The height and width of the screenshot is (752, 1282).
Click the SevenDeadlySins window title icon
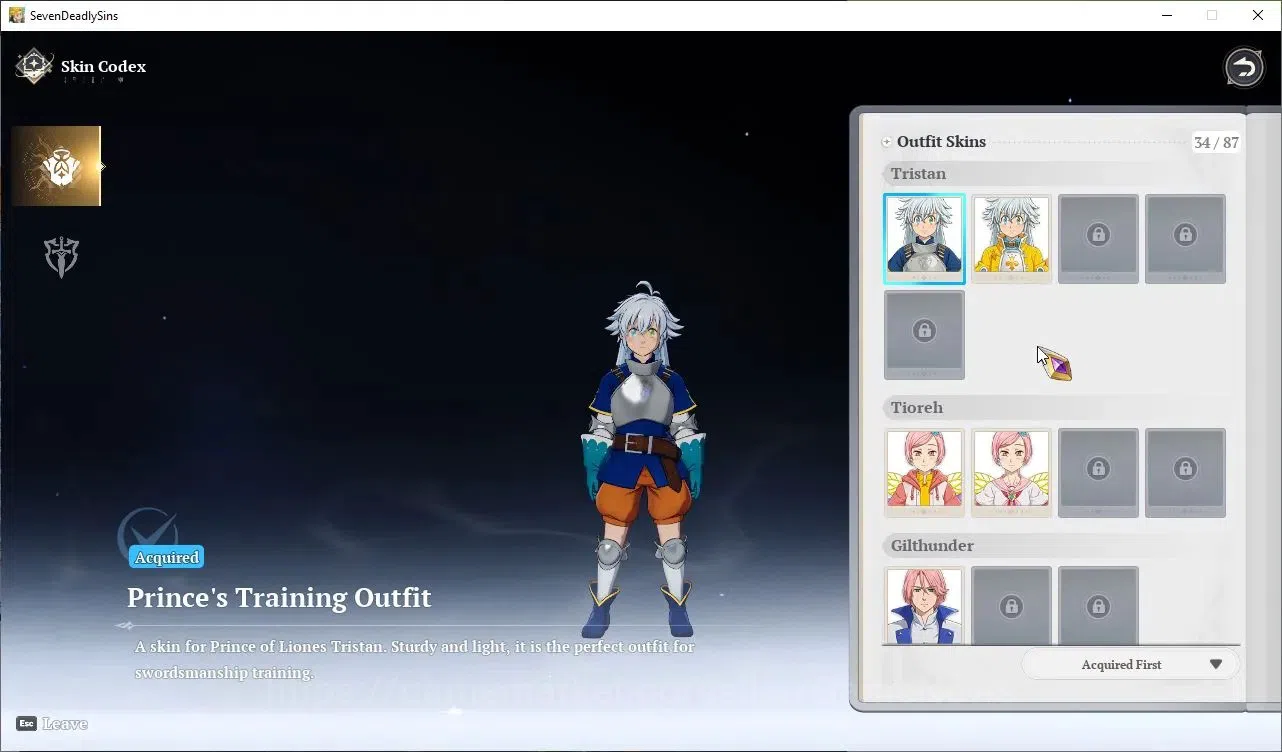[x=17, y=15]
